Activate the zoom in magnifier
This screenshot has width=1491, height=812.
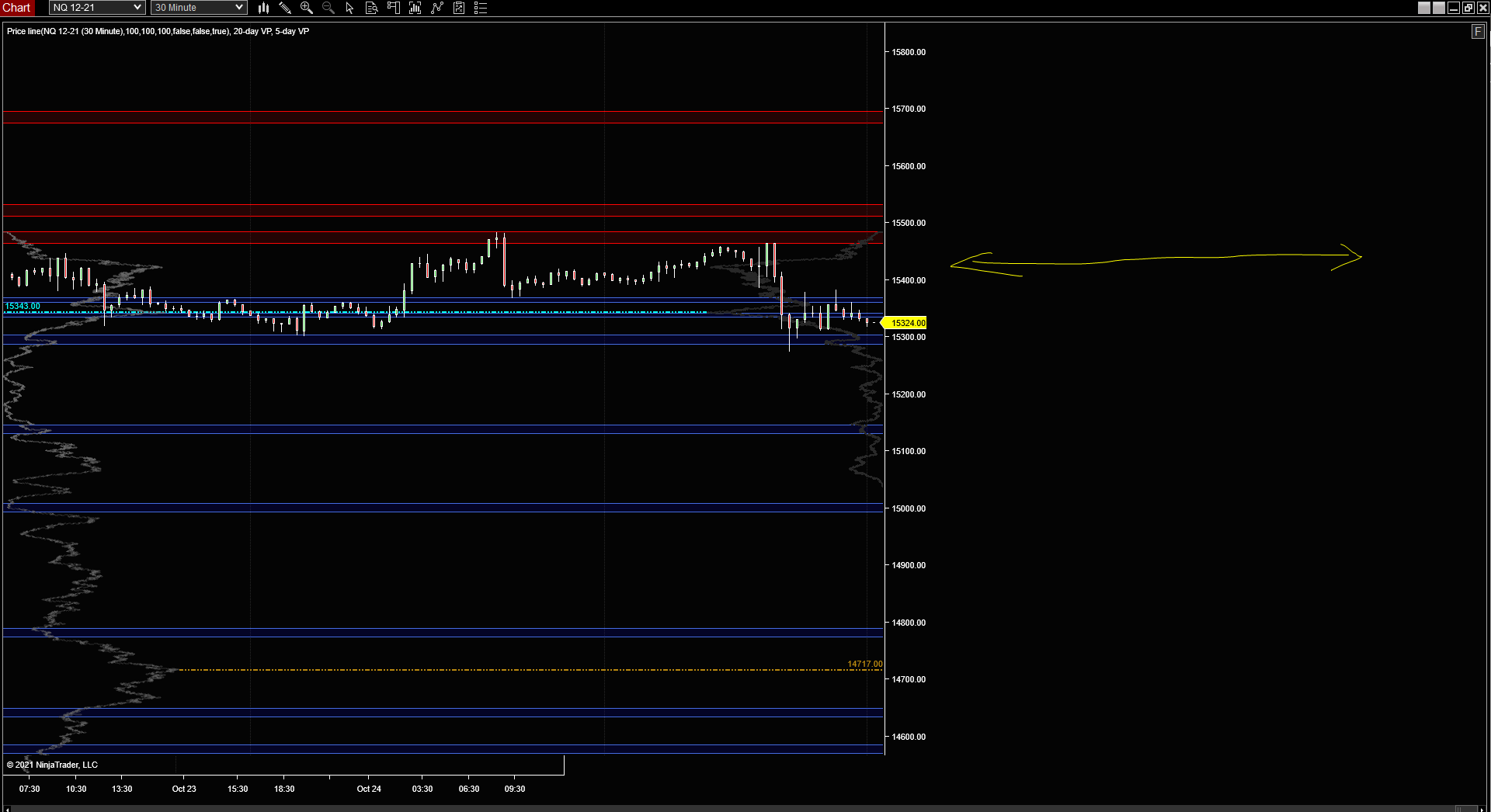[x=307, y=8]
